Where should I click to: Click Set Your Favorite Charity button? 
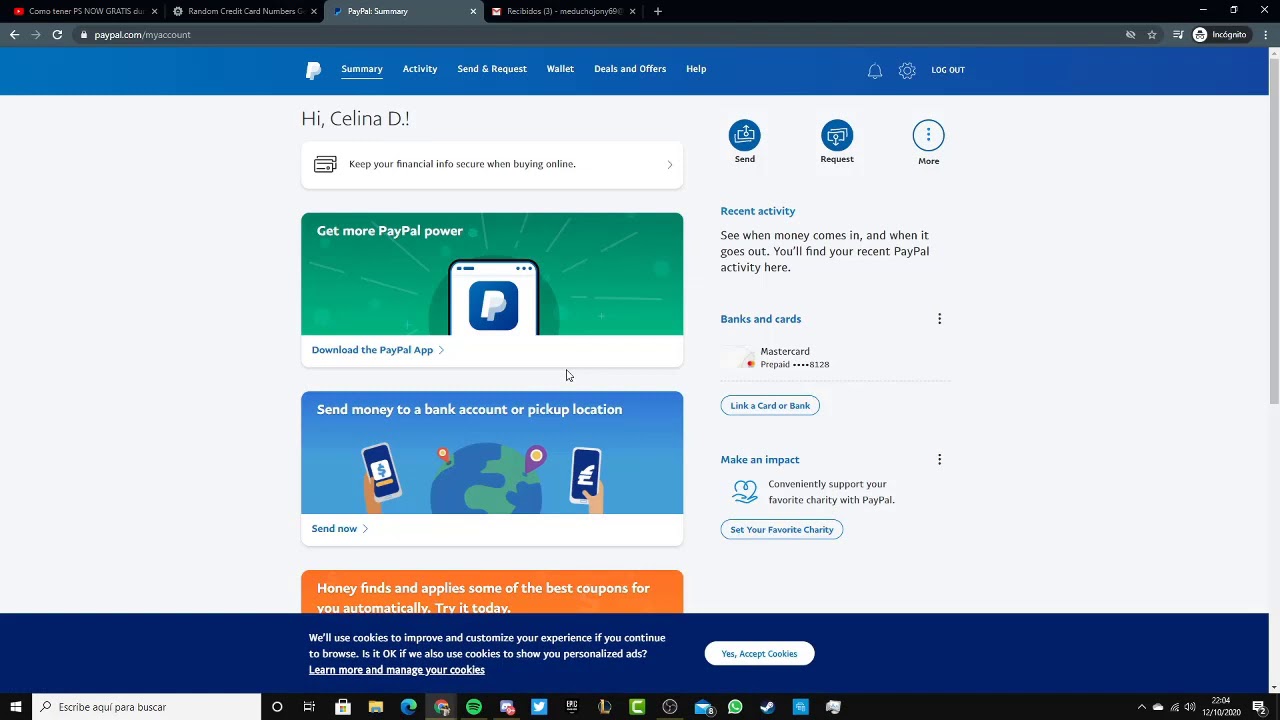click(782, 530)
